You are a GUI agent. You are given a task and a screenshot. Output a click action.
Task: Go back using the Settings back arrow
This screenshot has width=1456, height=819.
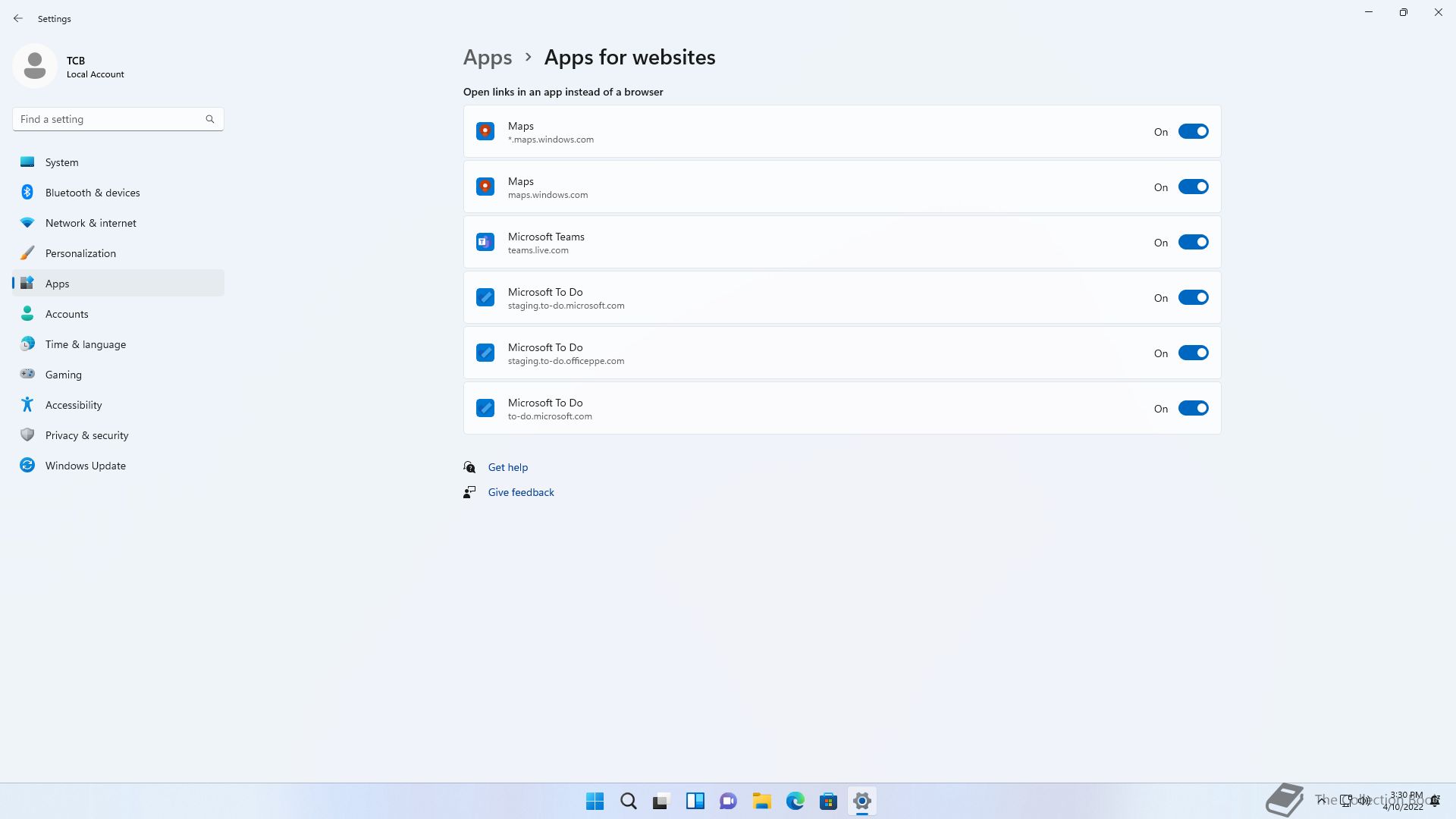coord(18,18)
